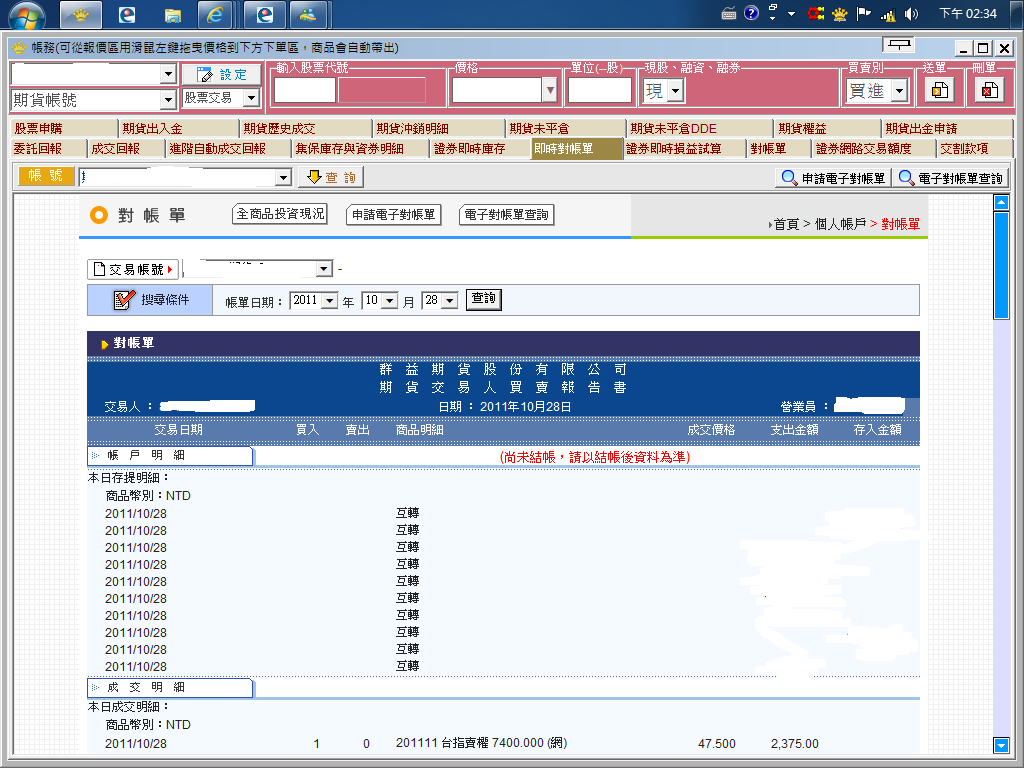The width and height of the screenshot is (1024, 768).
Task: Click the pencil icon on 搜尋條件
Action: click(123, 300)
